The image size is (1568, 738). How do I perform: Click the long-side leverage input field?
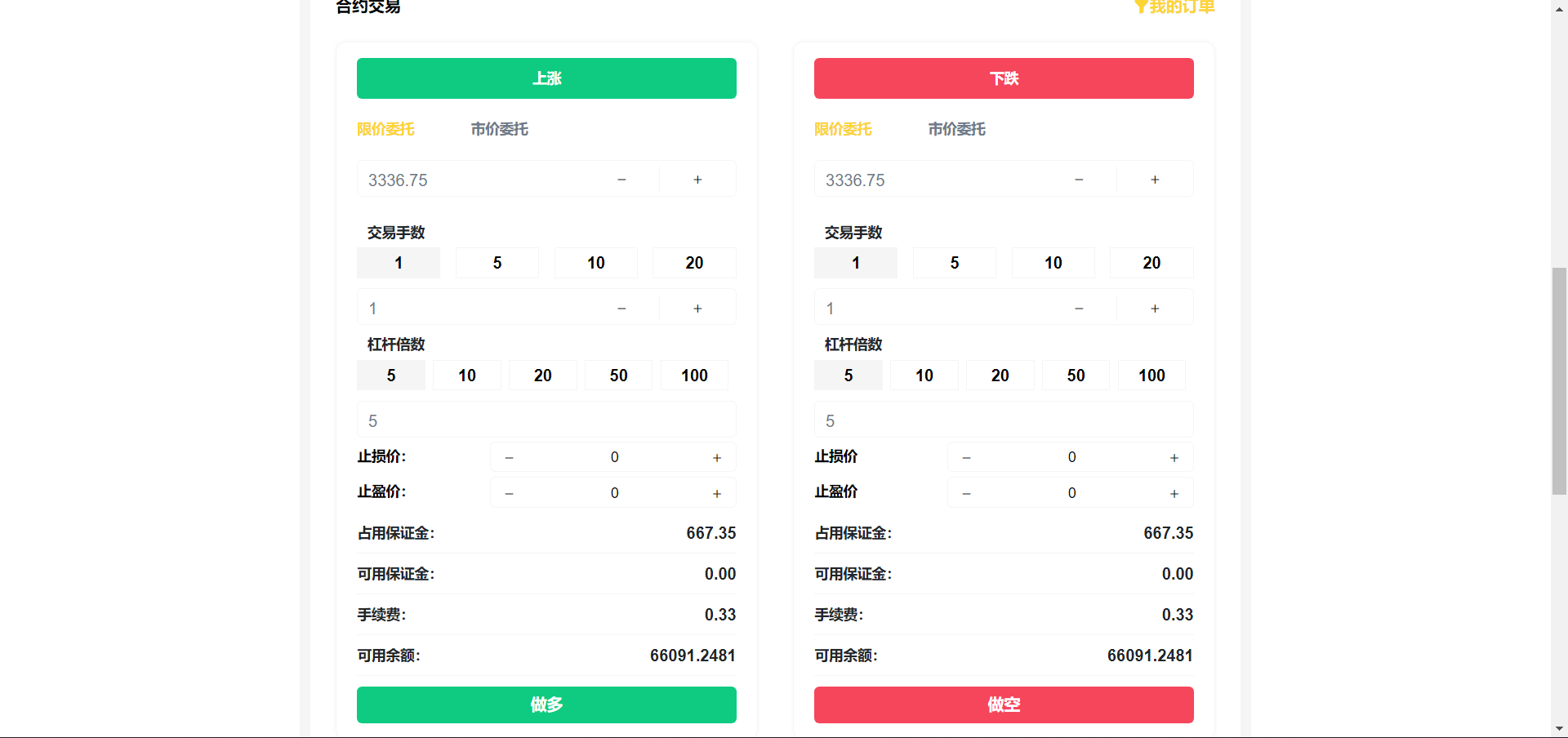[546, 420]
